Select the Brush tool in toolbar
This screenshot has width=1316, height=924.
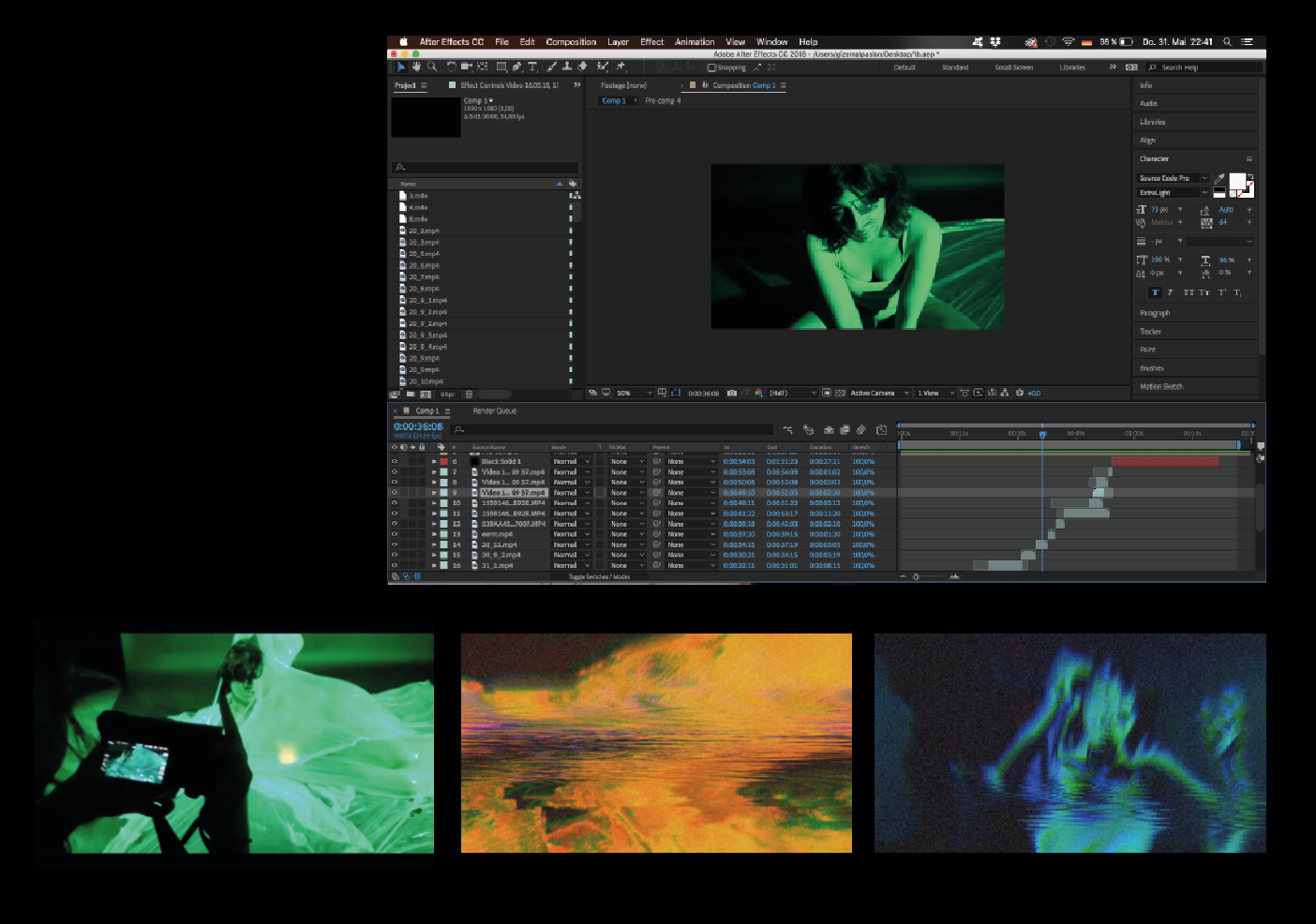(551, 67)
